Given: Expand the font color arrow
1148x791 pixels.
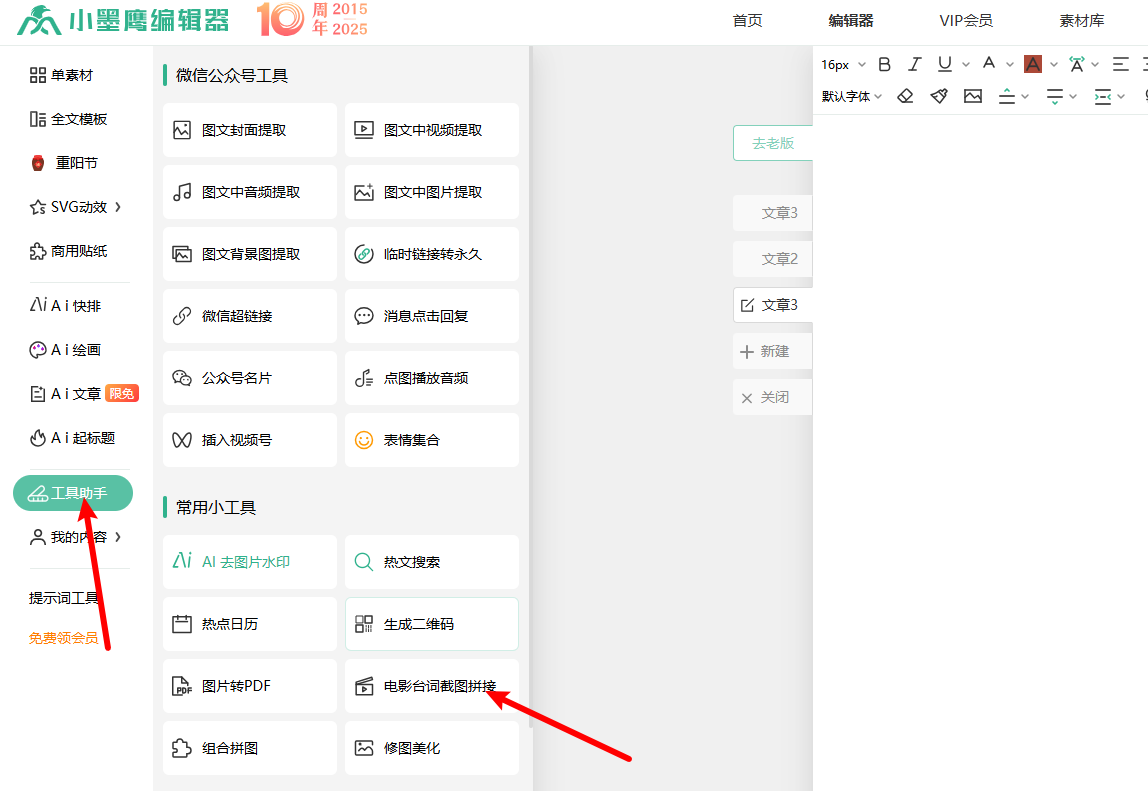Looking at the screenshot, I should tap(1010, 65).
